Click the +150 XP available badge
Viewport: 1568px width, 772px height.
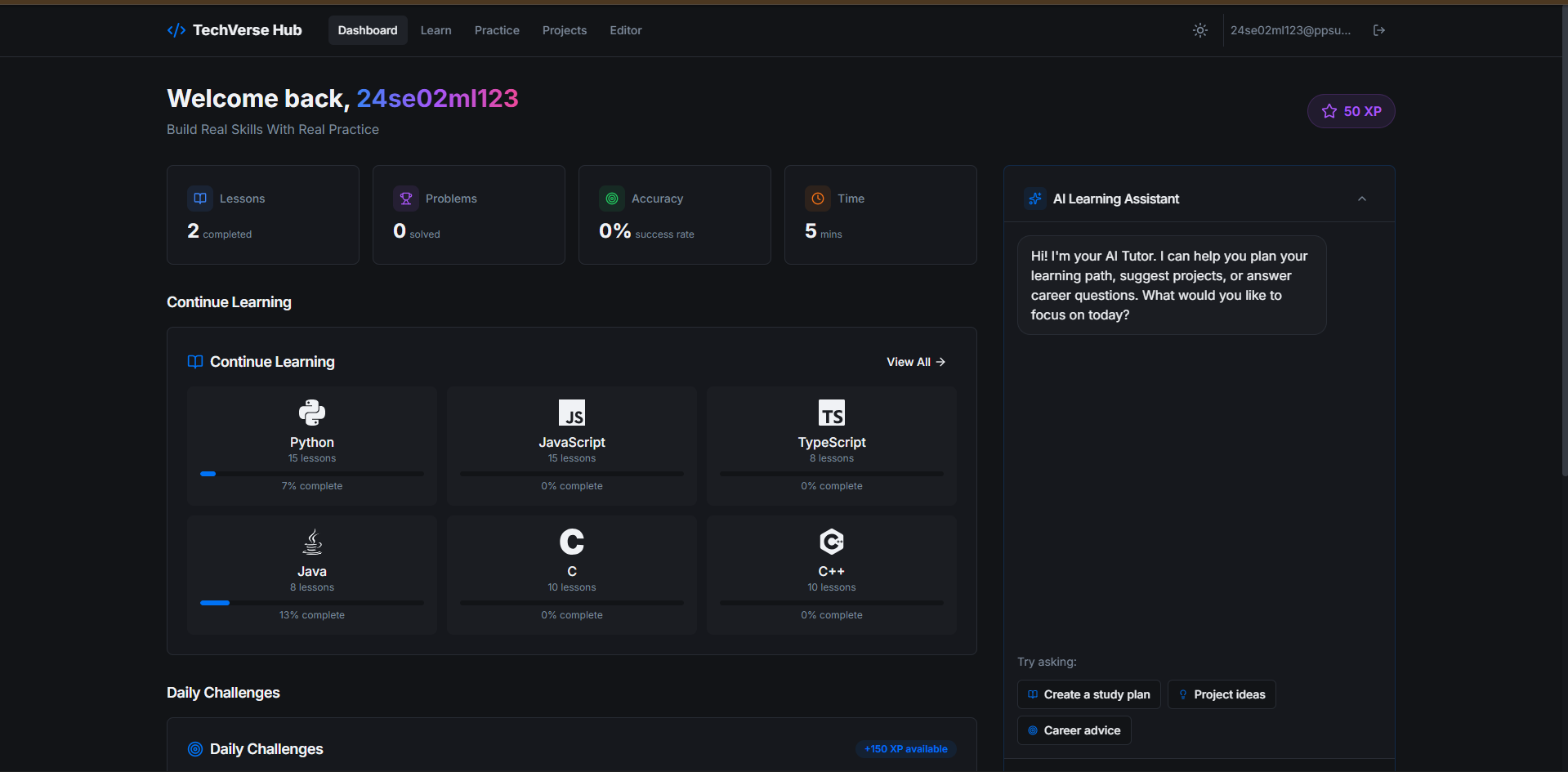(x=905, y=748)
